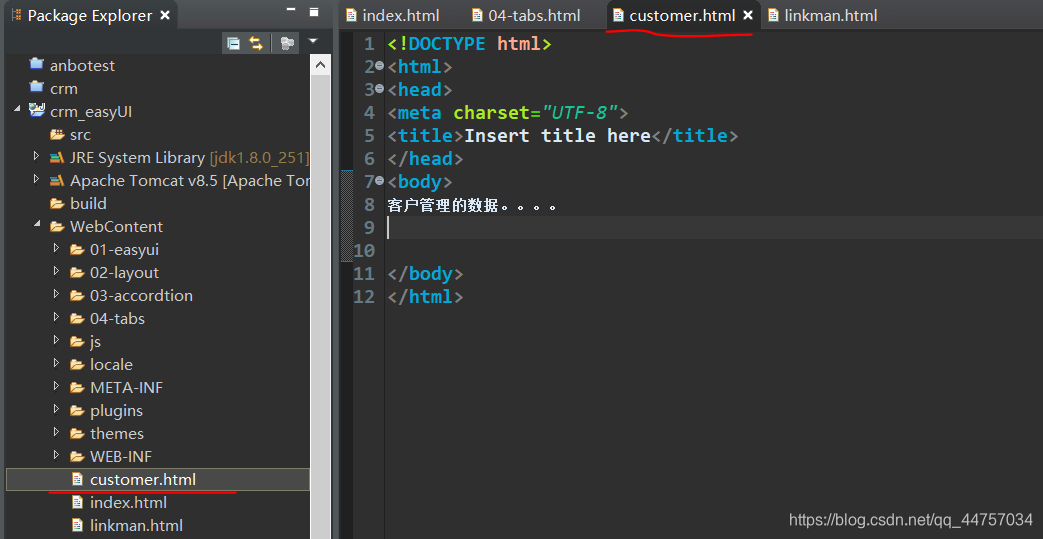Select the WebContent folder
Screen dimensions: 1043x539
[x=116, y=226]
